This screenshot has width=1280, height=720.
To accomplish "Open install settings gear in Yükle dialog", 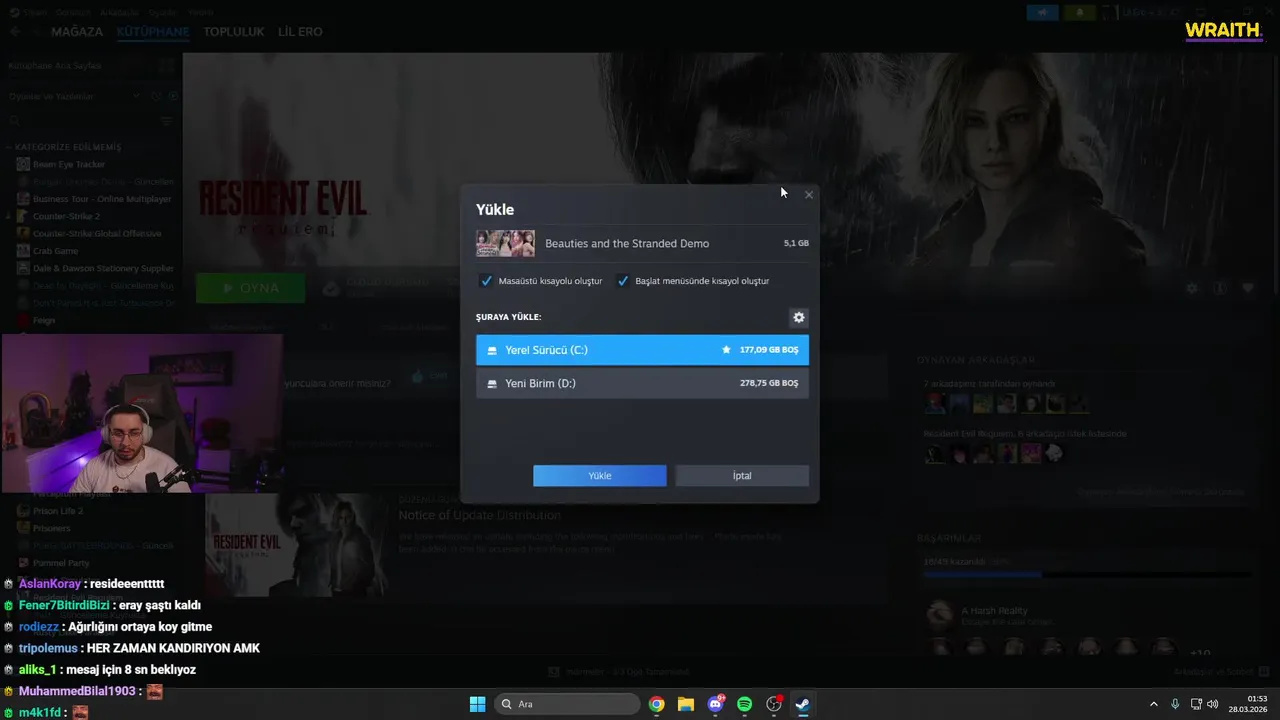I will point(799,317).
